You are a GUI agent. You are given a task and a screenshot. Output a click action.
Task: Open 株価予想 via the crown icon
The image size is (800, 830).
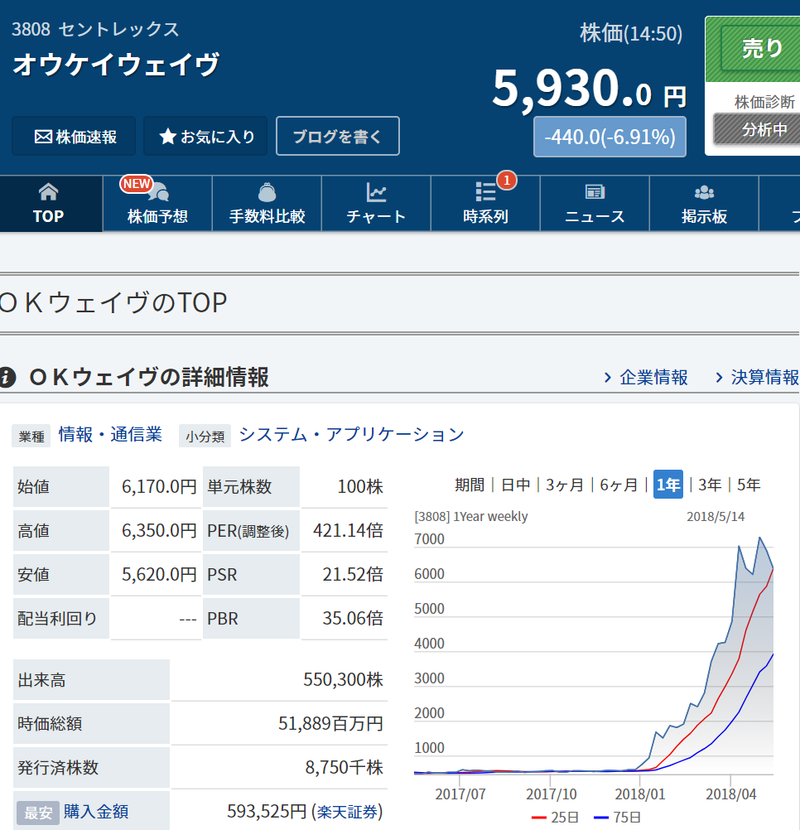(x=158, y=192)
